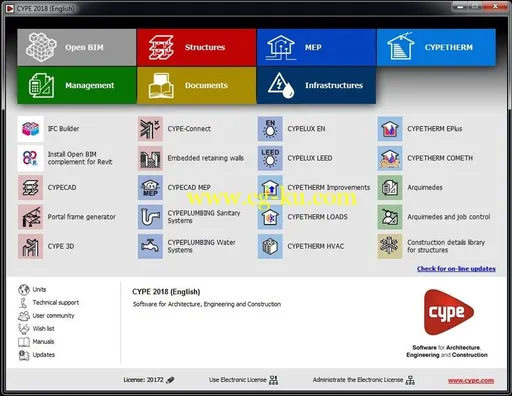Launch the CYPELUX EN bulb icon
Viewport: 512px width, 396px height.
click(x=270, y=129)
